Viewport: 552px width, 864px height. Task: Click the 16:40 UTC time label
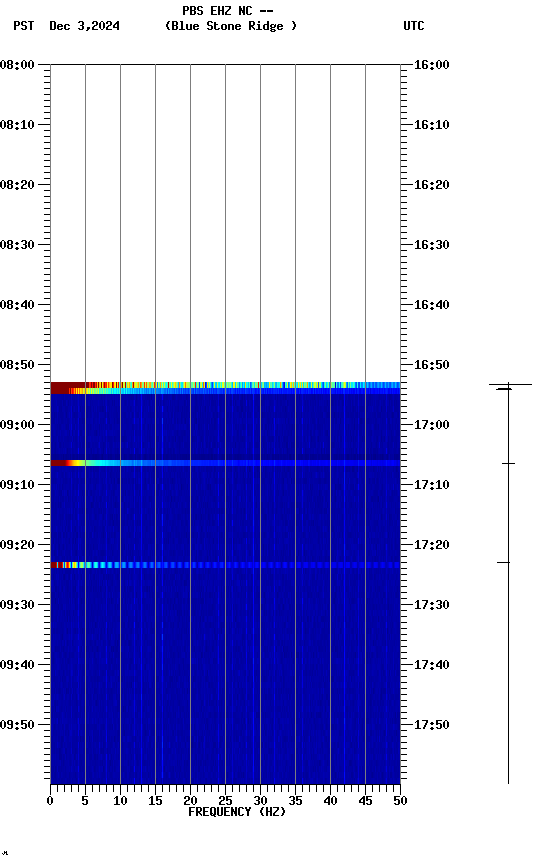coord(432,305)
